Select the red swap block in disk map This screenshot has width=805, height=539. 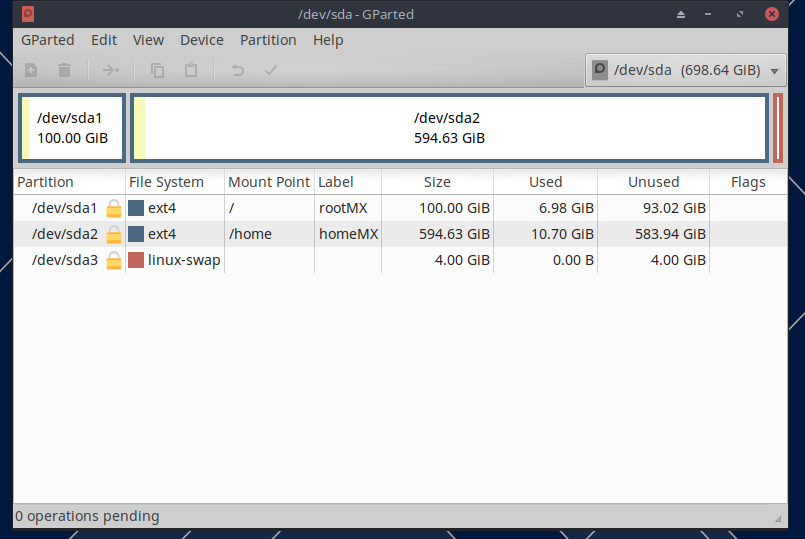pos(778,128)
